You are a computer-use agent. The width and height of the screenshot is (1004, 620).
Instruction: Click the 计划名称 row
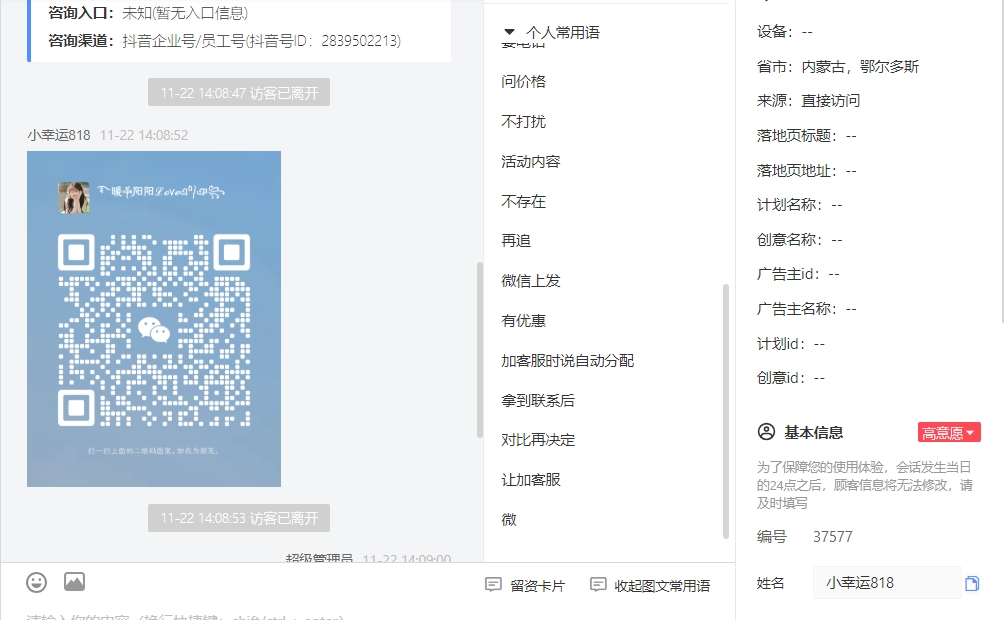click(x=799, y=205)
